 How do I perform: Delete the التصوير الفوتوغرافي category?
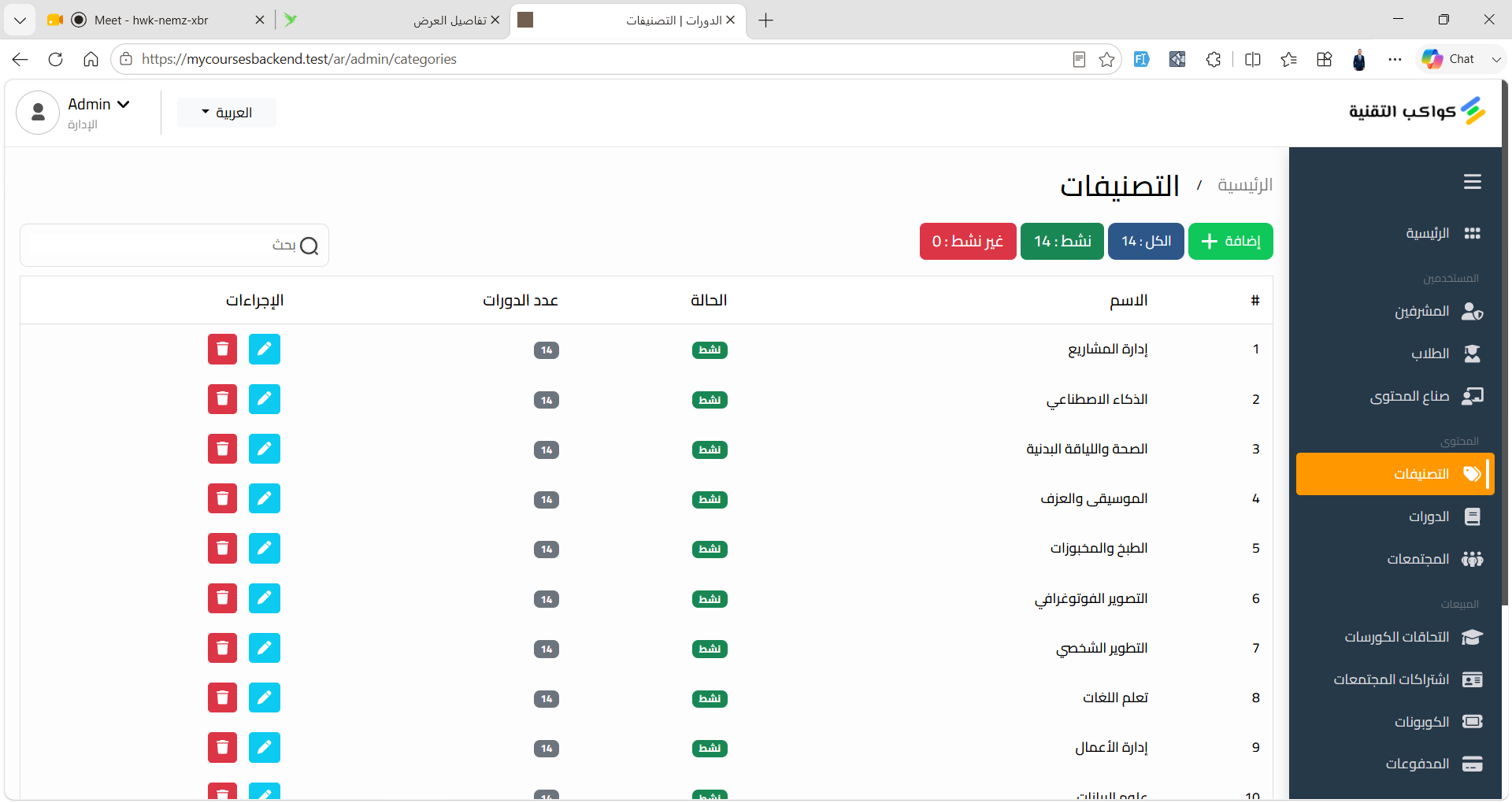223,598
